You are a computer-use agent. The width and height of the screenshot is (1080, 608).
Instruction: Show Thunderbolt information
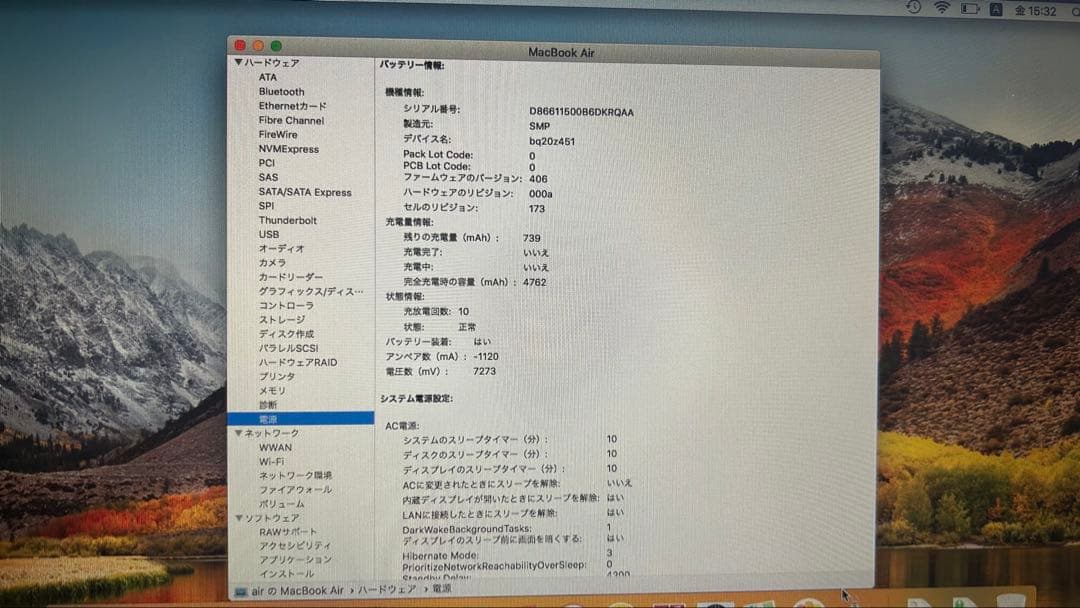[287, 220]
